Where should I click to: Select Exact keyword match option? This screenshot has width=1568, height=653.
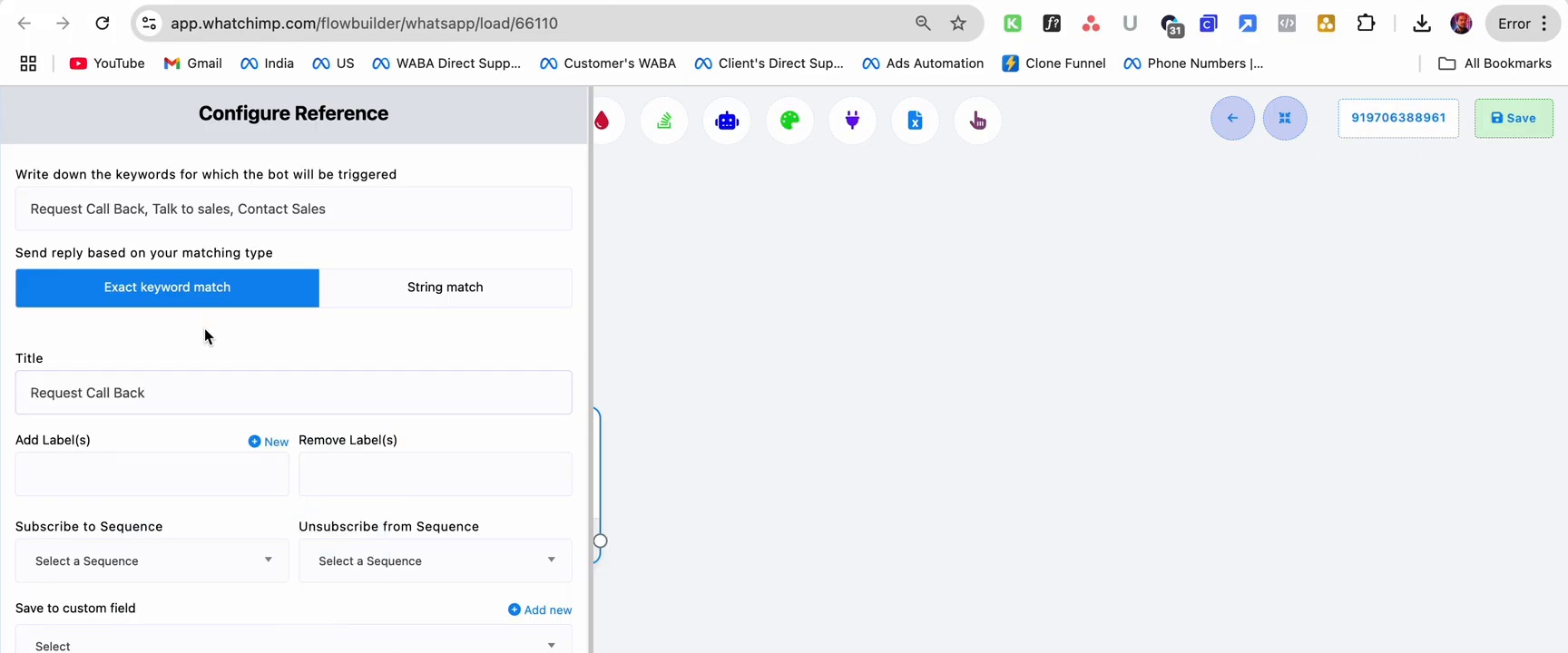tap(167, 288)
